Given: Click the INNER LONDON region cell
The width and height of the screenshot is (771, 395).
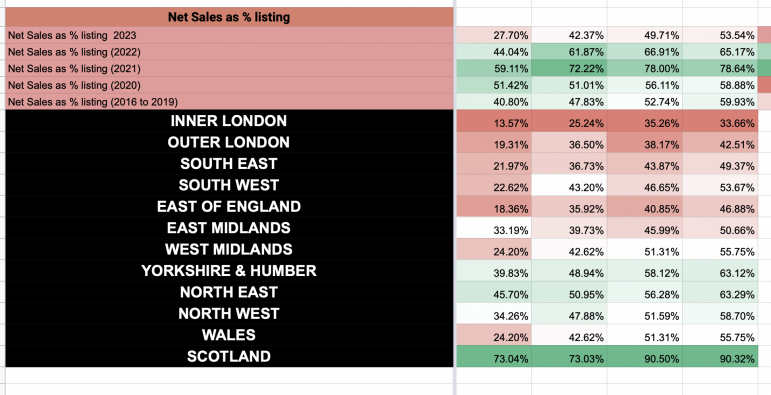Looking at the screenshot, I should click(x=229, y=121).
